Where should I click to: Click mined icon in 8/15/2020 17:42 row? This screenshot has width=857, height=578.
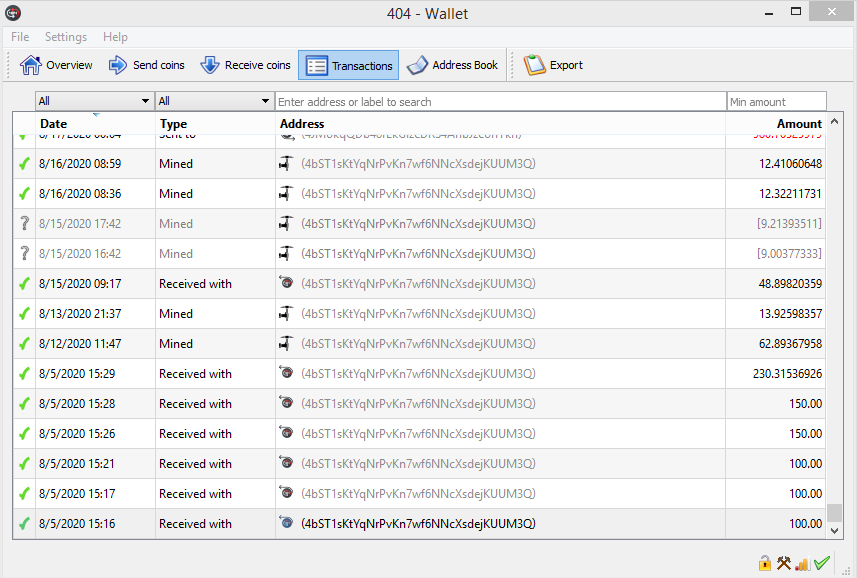tap(286, 223)
